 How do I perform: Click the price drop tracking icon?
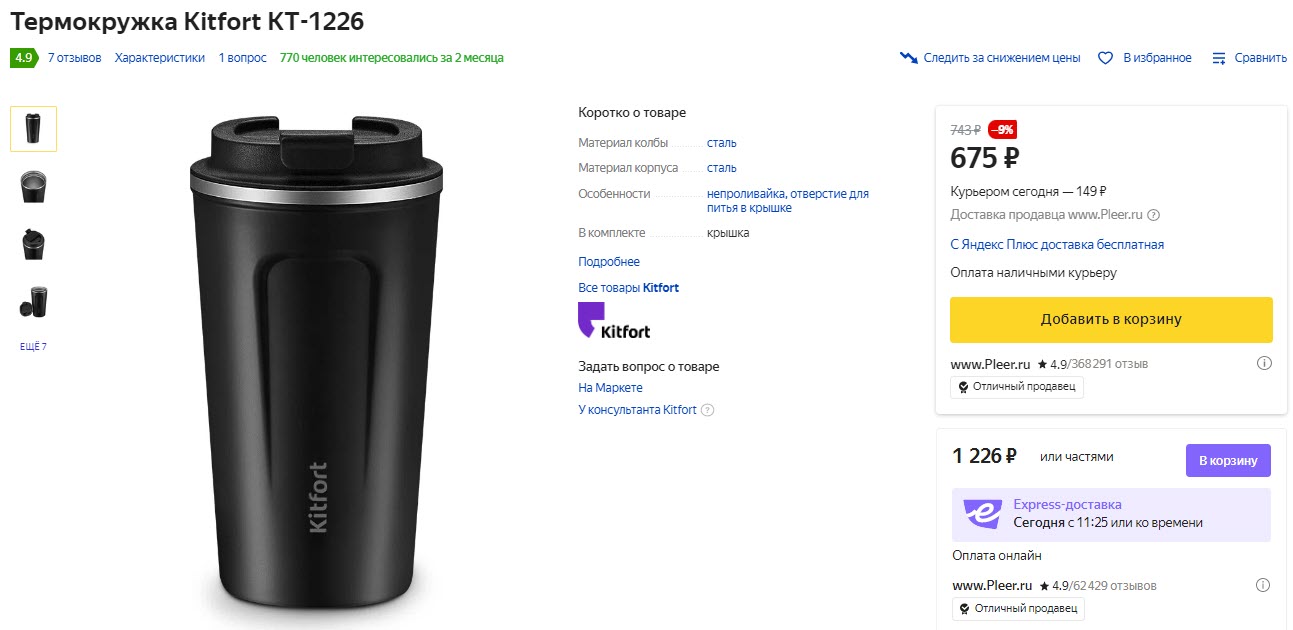909,58
